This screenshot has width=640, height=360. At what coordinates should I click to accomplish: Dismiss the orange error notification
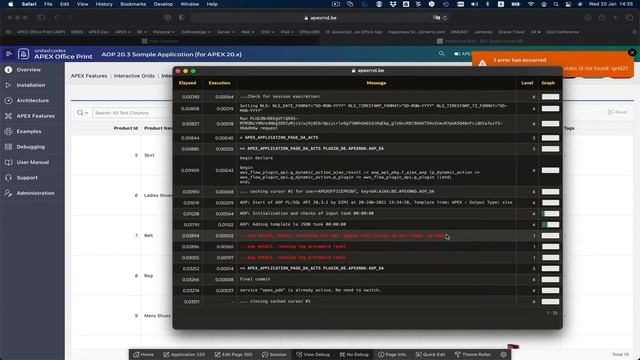pyautogui.click(x=632, y=52)
